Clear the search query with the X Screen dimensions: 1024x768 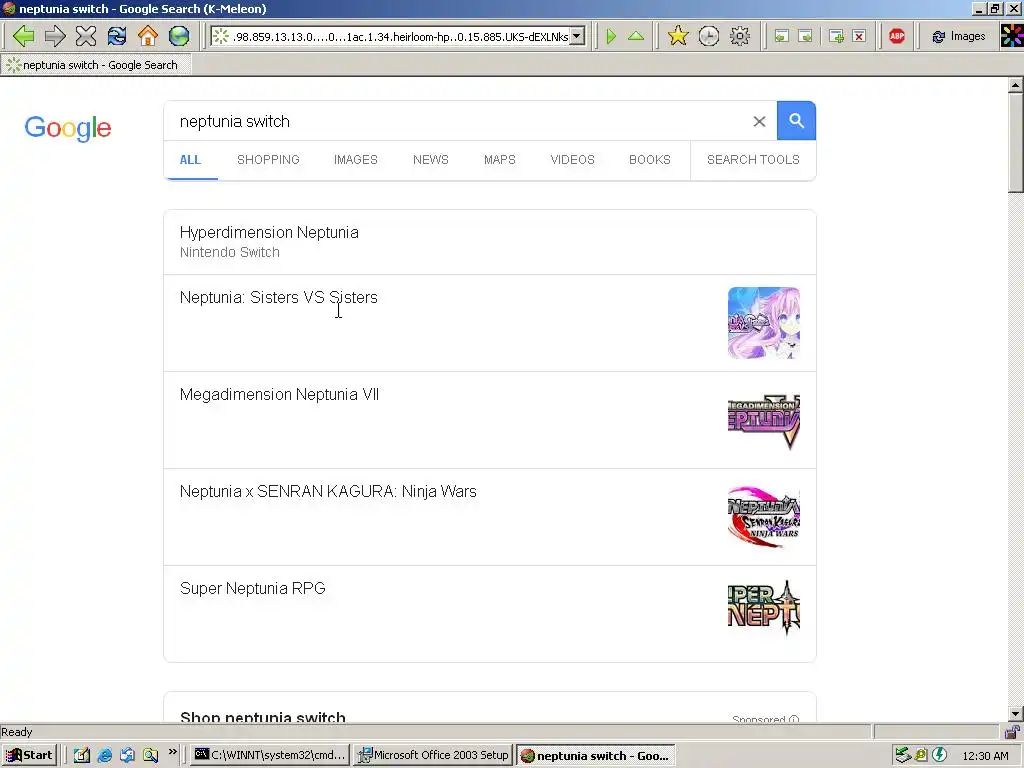tap(759, 121)
